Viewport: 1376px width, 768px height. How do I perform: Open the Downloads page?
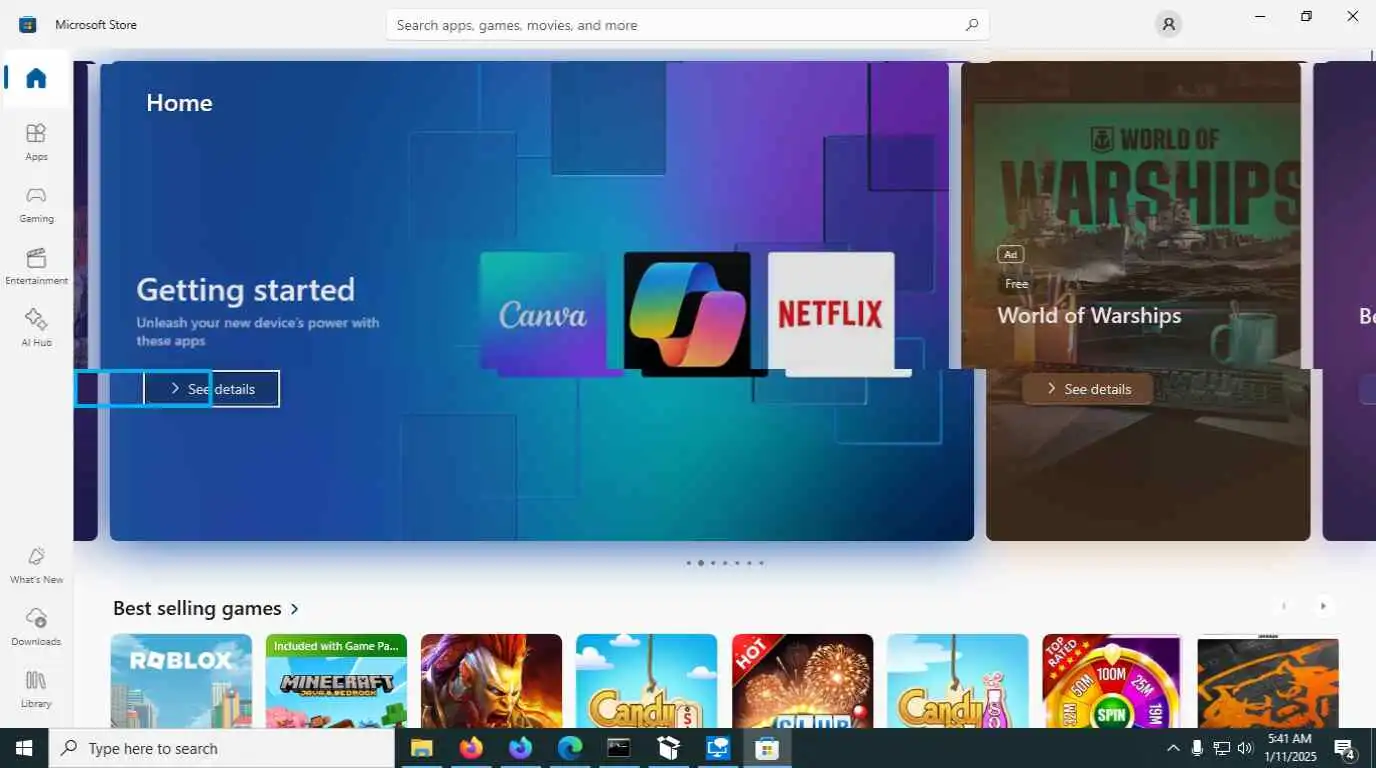click(x=36, y=627)
